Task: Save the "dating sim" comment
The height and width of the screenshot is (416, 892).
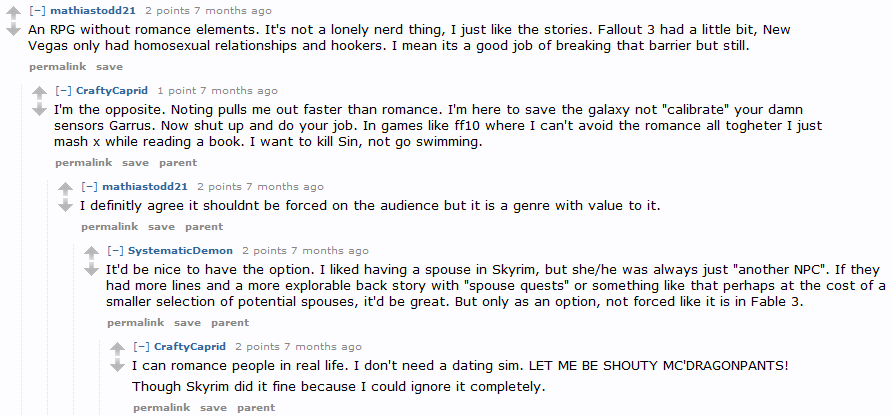Action: (x=213, y=408)
